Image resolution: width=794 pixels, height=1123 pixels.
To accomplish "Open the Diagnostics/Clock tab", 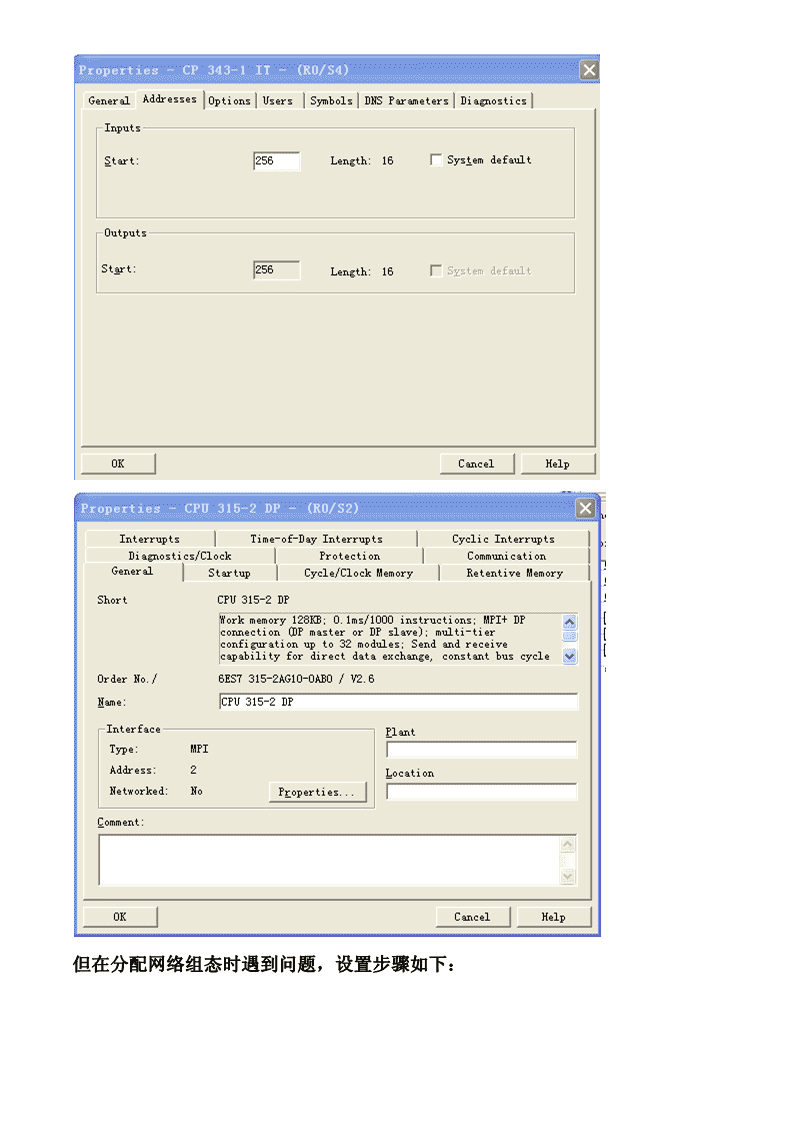I will (x=180, y=556).
